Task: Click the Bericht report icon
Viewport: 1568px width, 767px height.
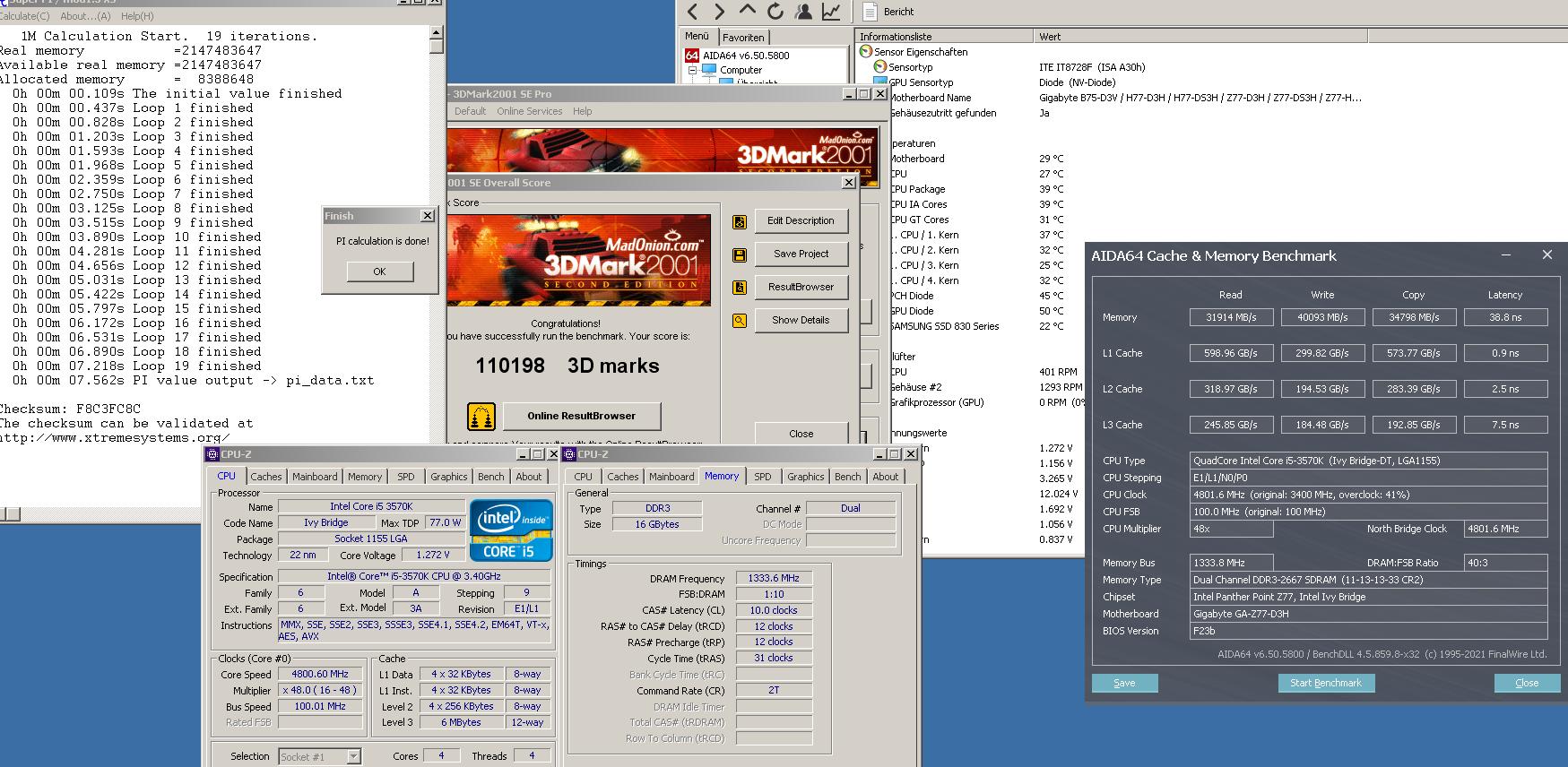Action: 870,11
